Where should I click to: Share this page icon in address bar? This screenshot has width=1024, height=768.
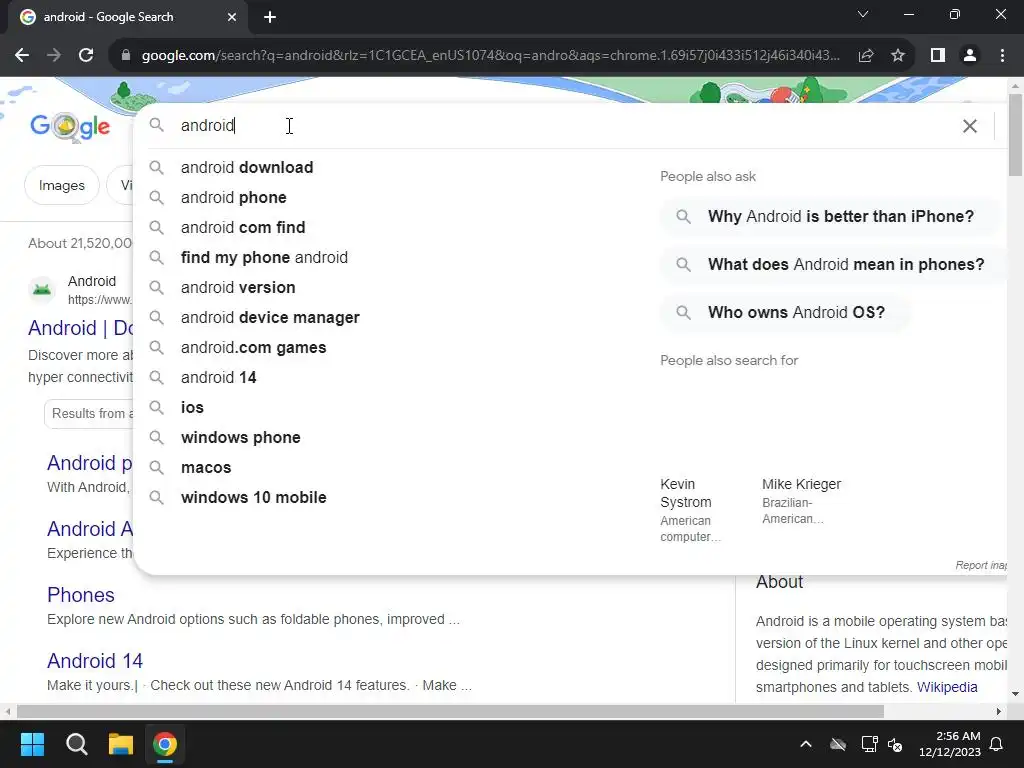(866, 56)
